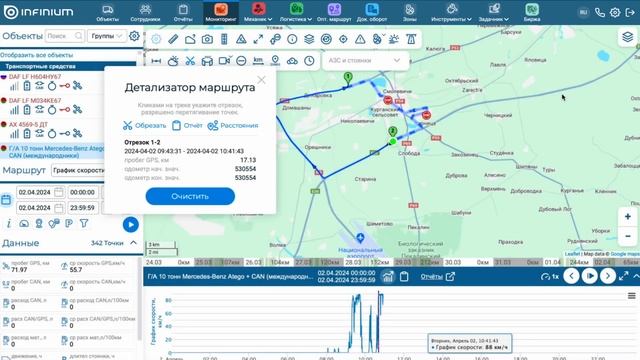Expand the Механик menu

[258, 12]
